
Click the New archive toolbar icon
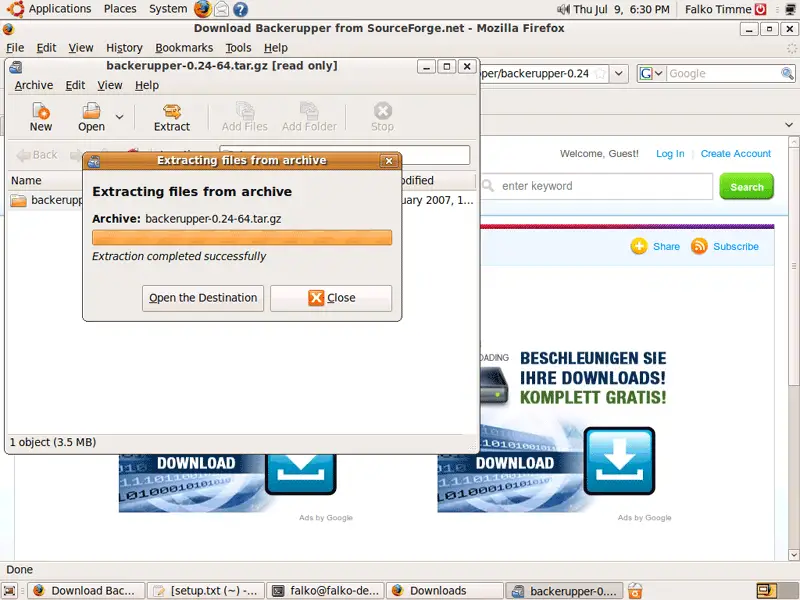point(40,117)
